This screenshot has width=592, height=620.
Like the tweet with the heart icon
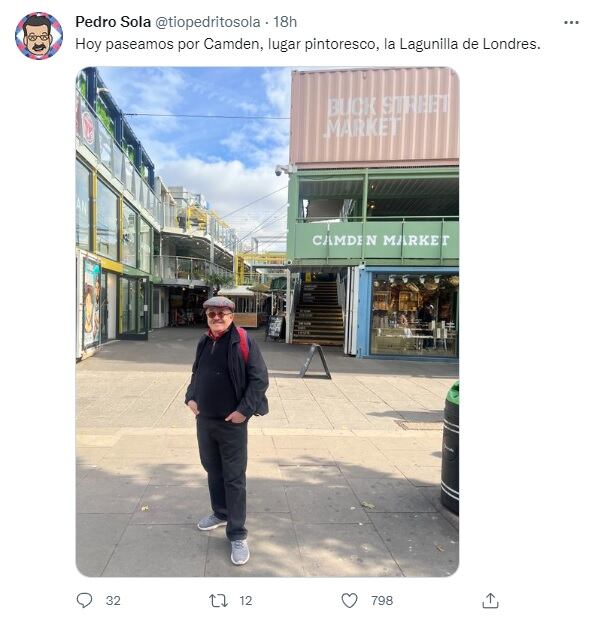(x=349, y=601)
